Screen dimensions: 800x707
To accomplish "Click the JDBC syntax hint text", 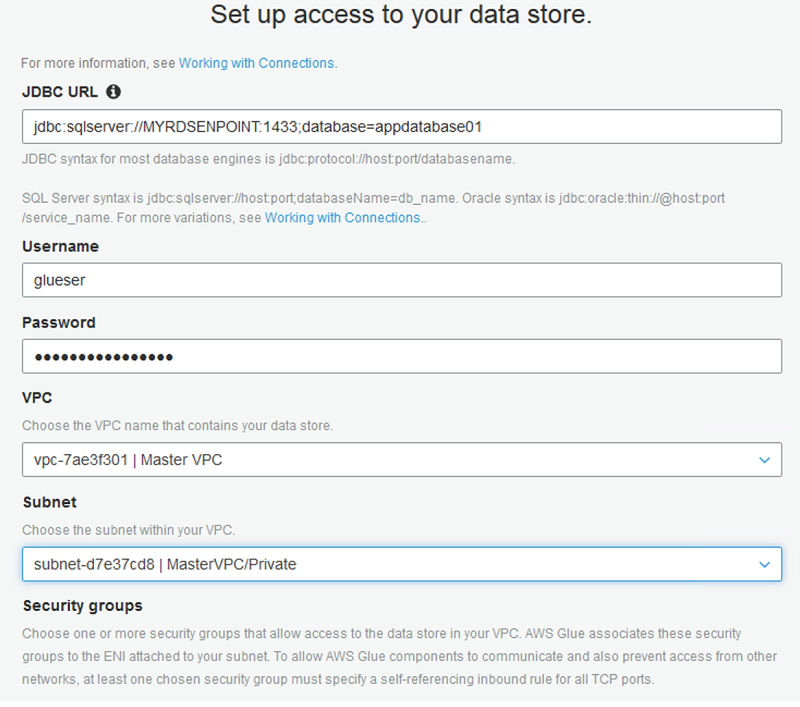I will (x=268, y=159).
